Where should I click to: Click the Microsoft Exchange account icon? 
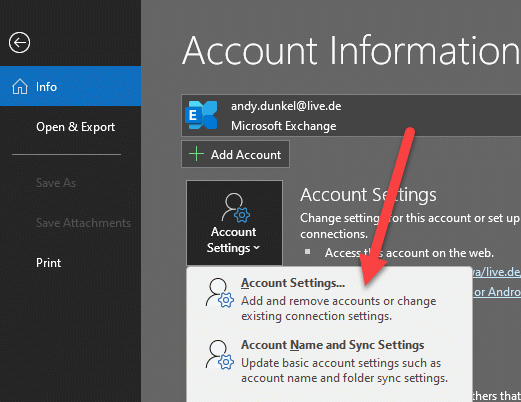[201, 115]
